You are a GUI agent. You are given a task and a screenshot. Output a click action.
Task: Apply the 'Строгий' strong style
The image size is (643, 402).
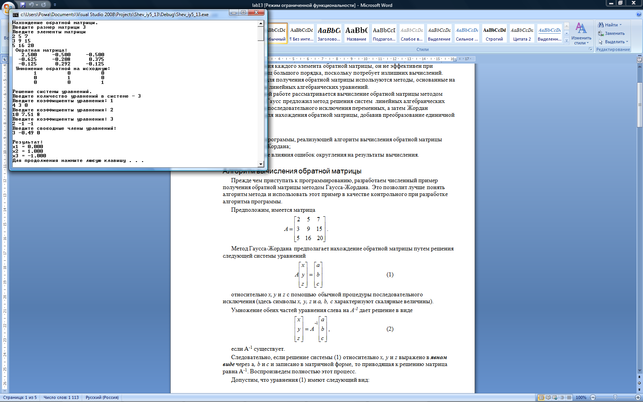[x=494, y=33]
